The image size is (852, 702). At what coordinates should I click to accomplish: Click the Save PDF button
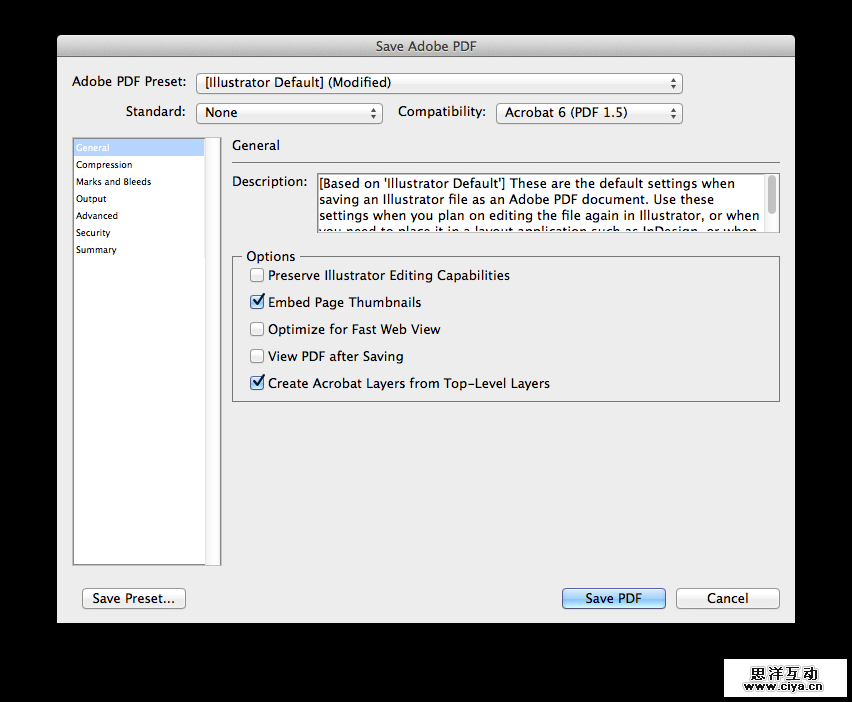click(x=613, y=598)
